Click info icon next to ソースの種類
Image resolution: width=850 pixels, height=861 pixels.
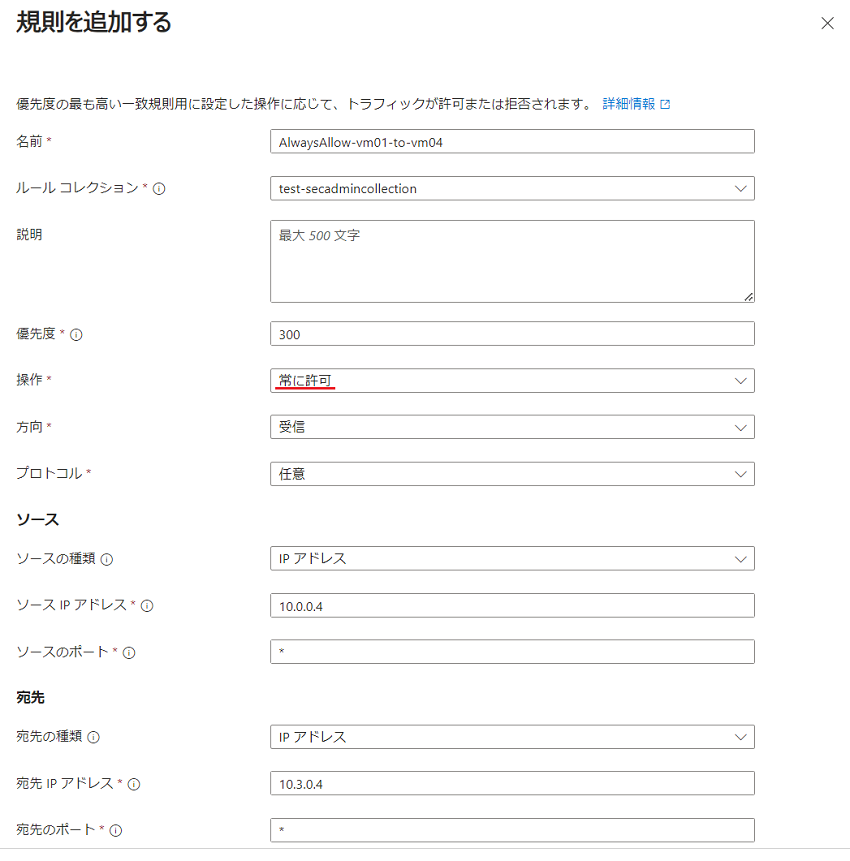[x=107, y=560]
